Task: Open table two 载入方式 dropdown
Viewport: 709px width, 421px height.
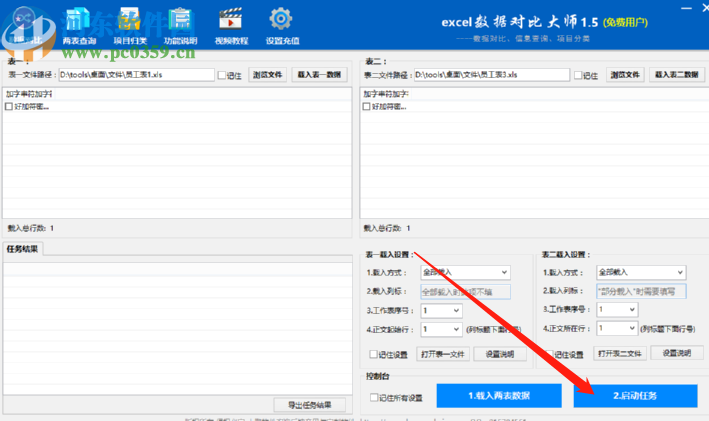Action: (641, 272)
